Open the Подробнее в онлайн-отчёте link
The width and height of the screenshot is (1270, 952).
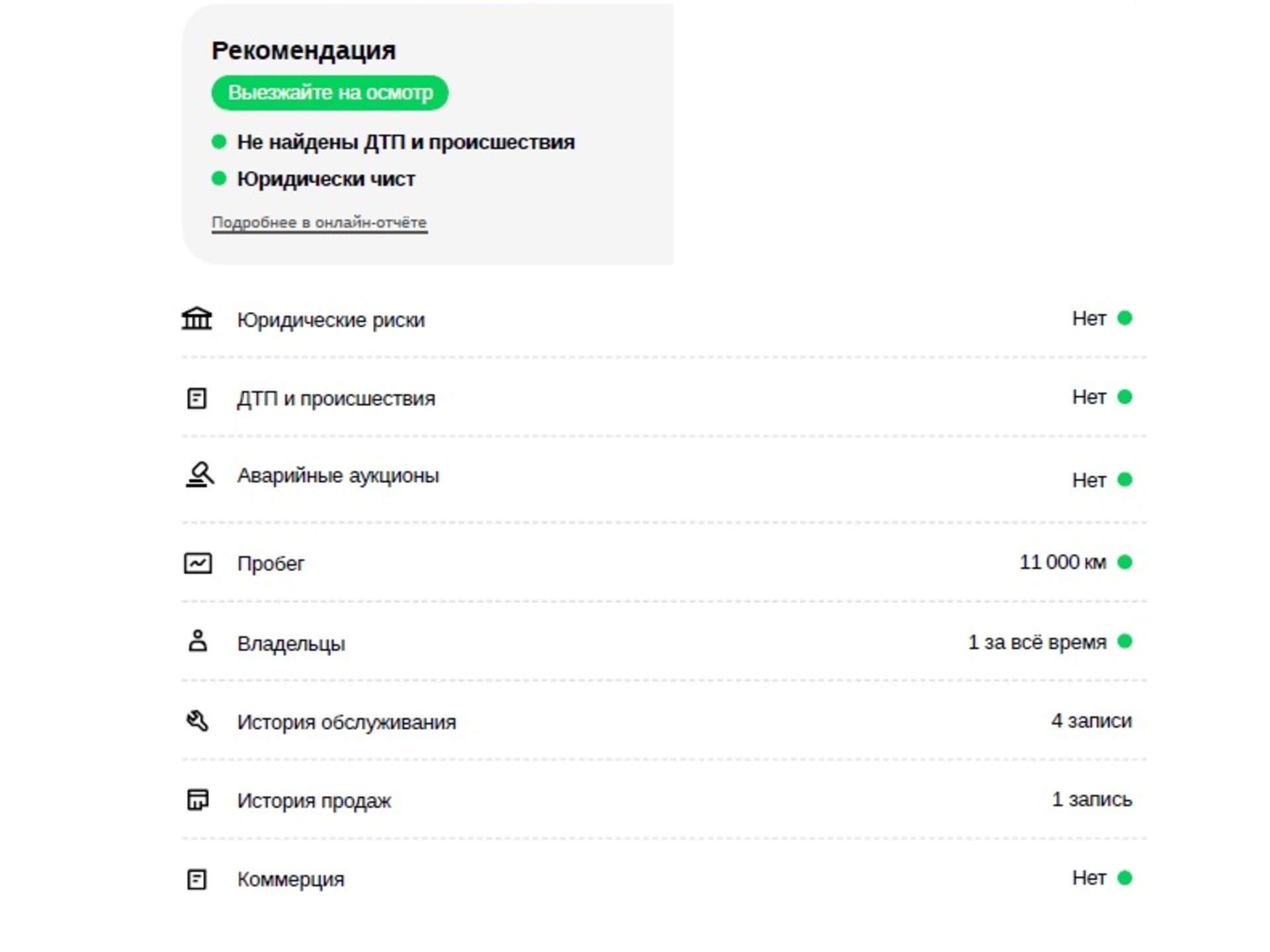319,223
